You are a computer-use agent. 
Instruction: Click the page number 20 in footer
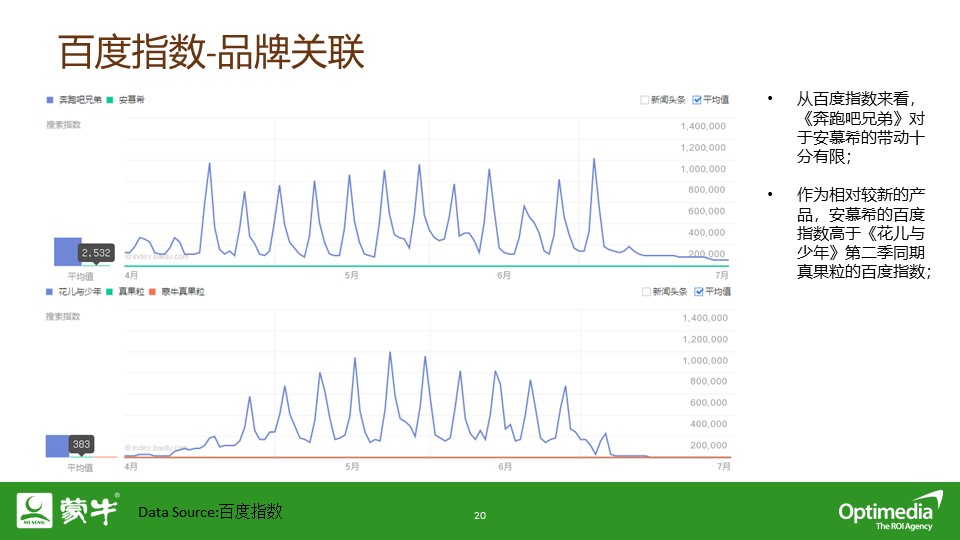(x=480, y=516)
